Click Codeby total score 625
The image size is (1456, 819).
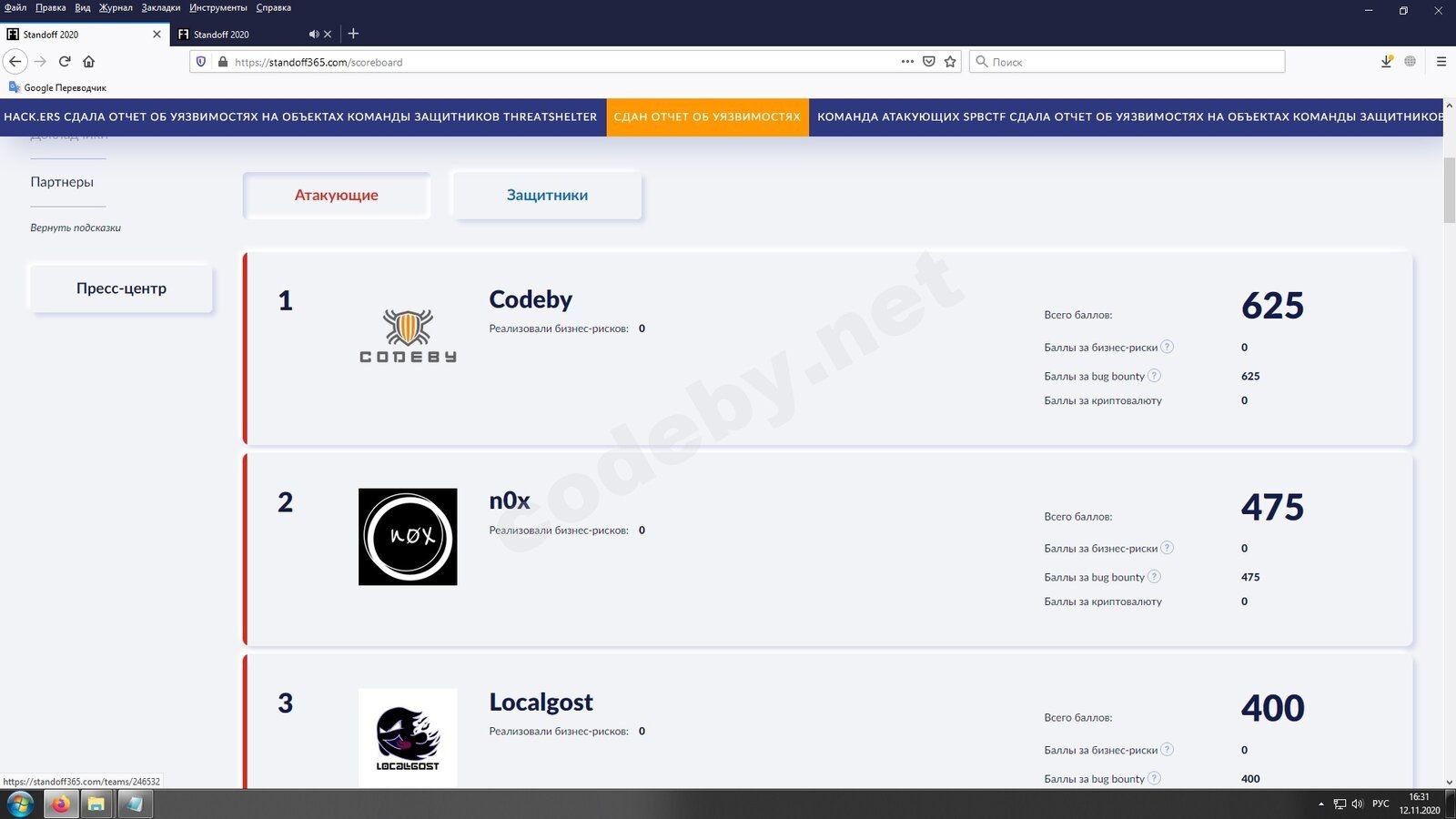click(x=1272, y=306)
